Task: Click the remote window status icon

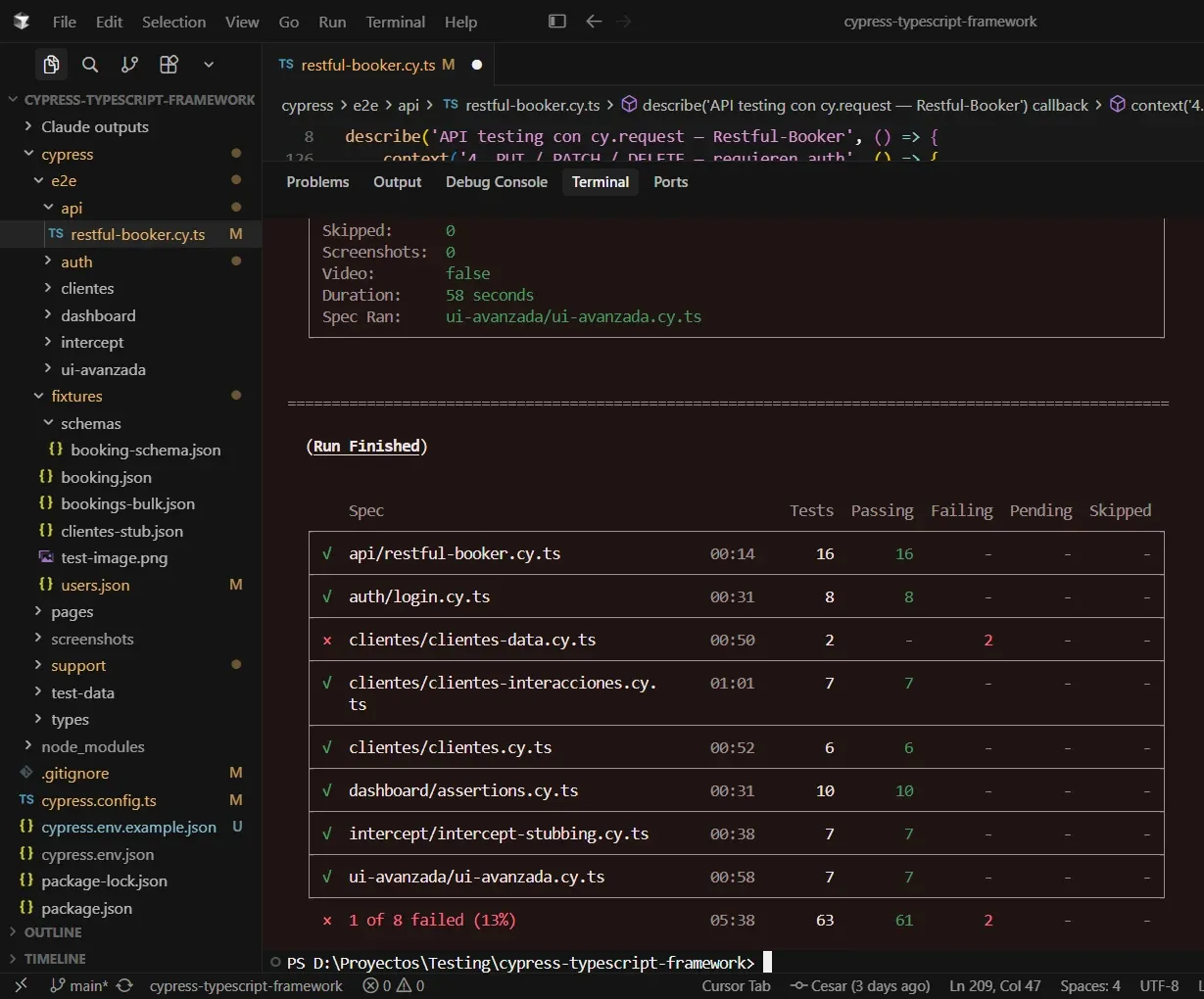Action: point(22,986)
